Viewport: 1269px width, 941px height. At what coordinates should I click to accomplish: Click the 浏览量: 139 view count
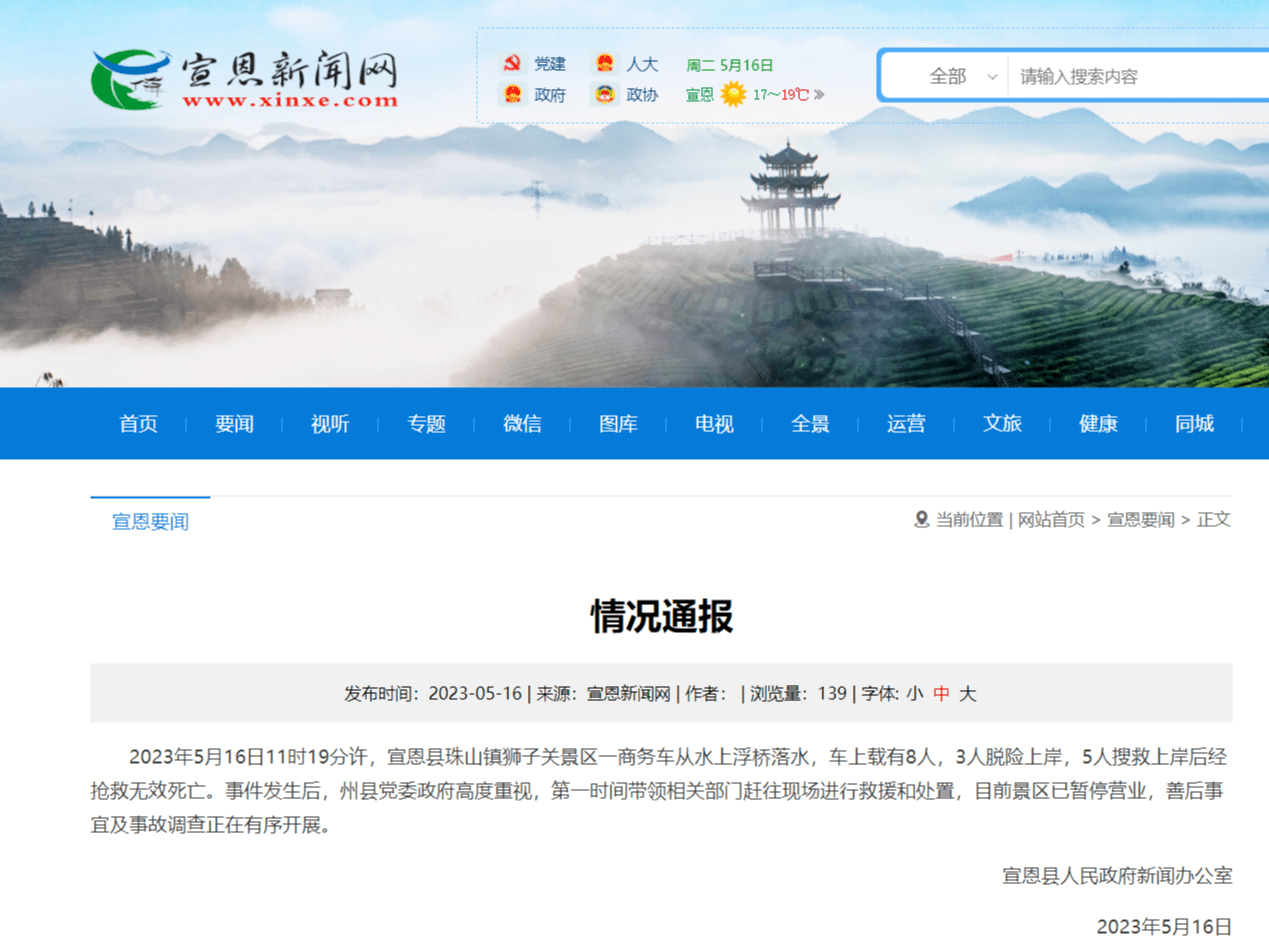tap(799, 694)
